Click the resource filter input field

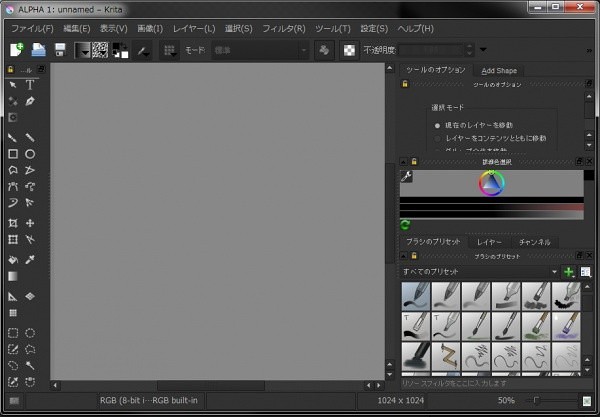[496, 383]
